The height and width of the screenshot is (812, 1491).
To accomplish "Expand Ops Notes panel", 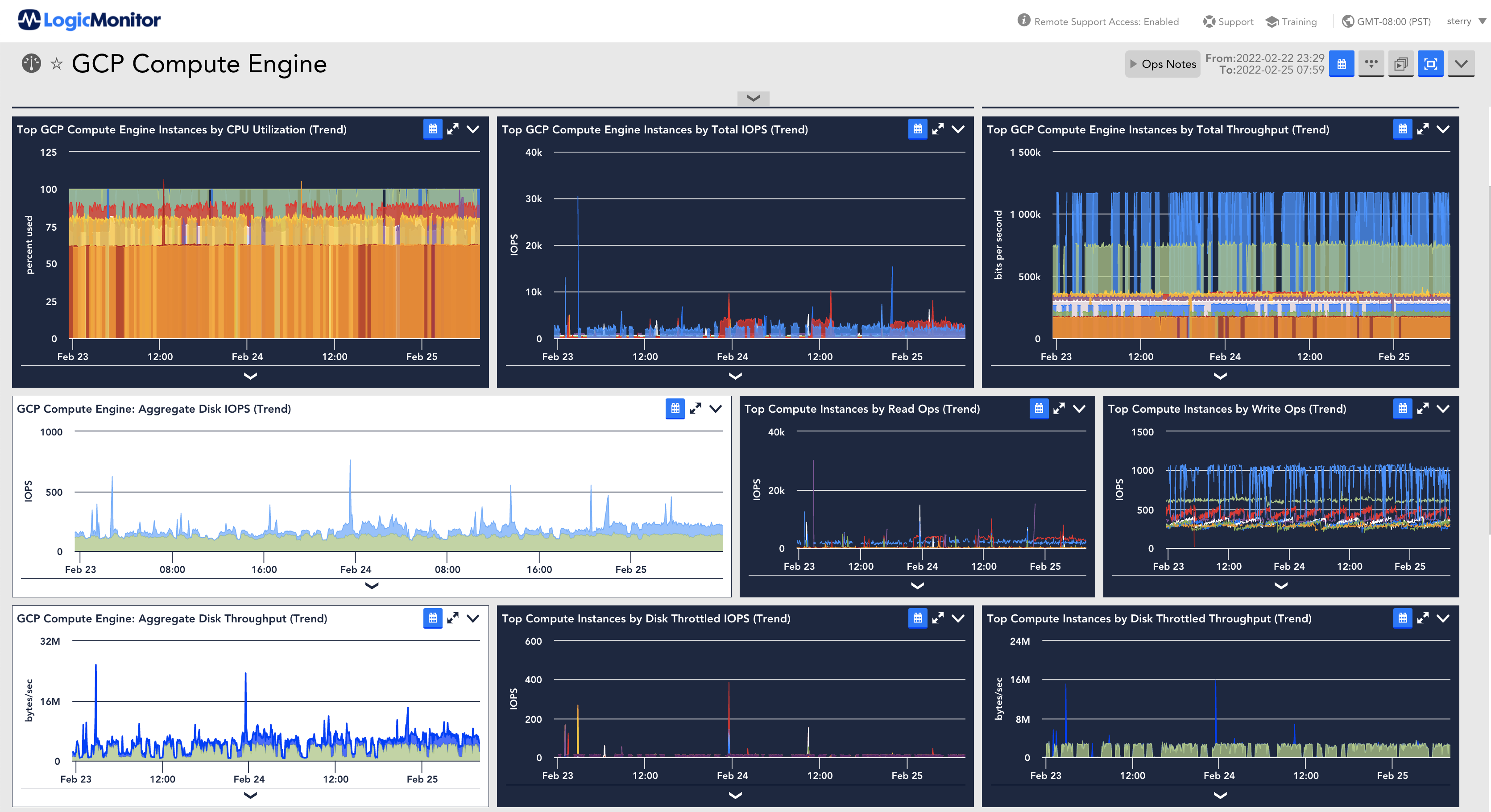I will [x=1163, y=64].
